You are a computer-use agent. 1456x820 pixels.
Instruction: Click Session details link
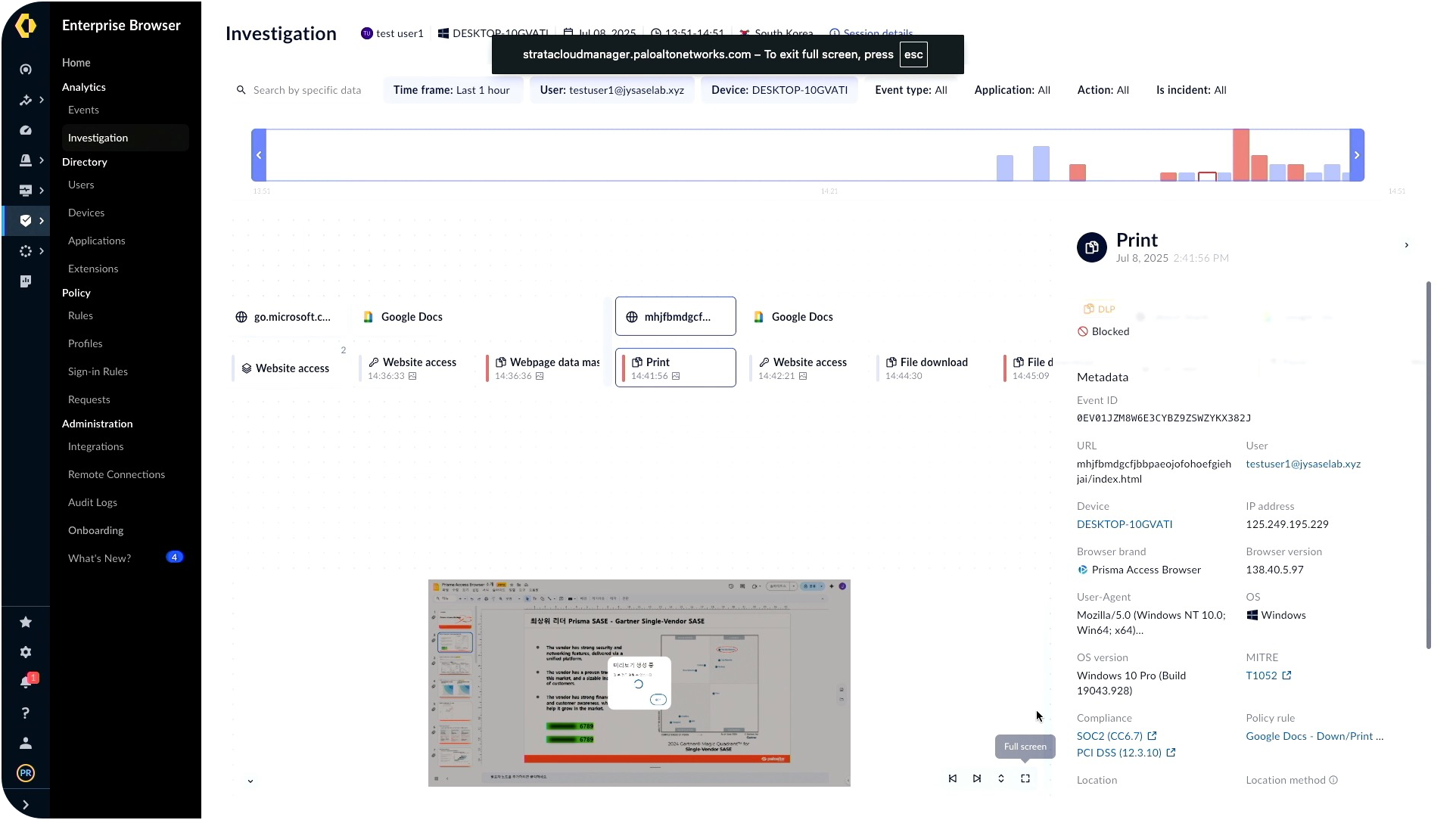pos(872,33)
